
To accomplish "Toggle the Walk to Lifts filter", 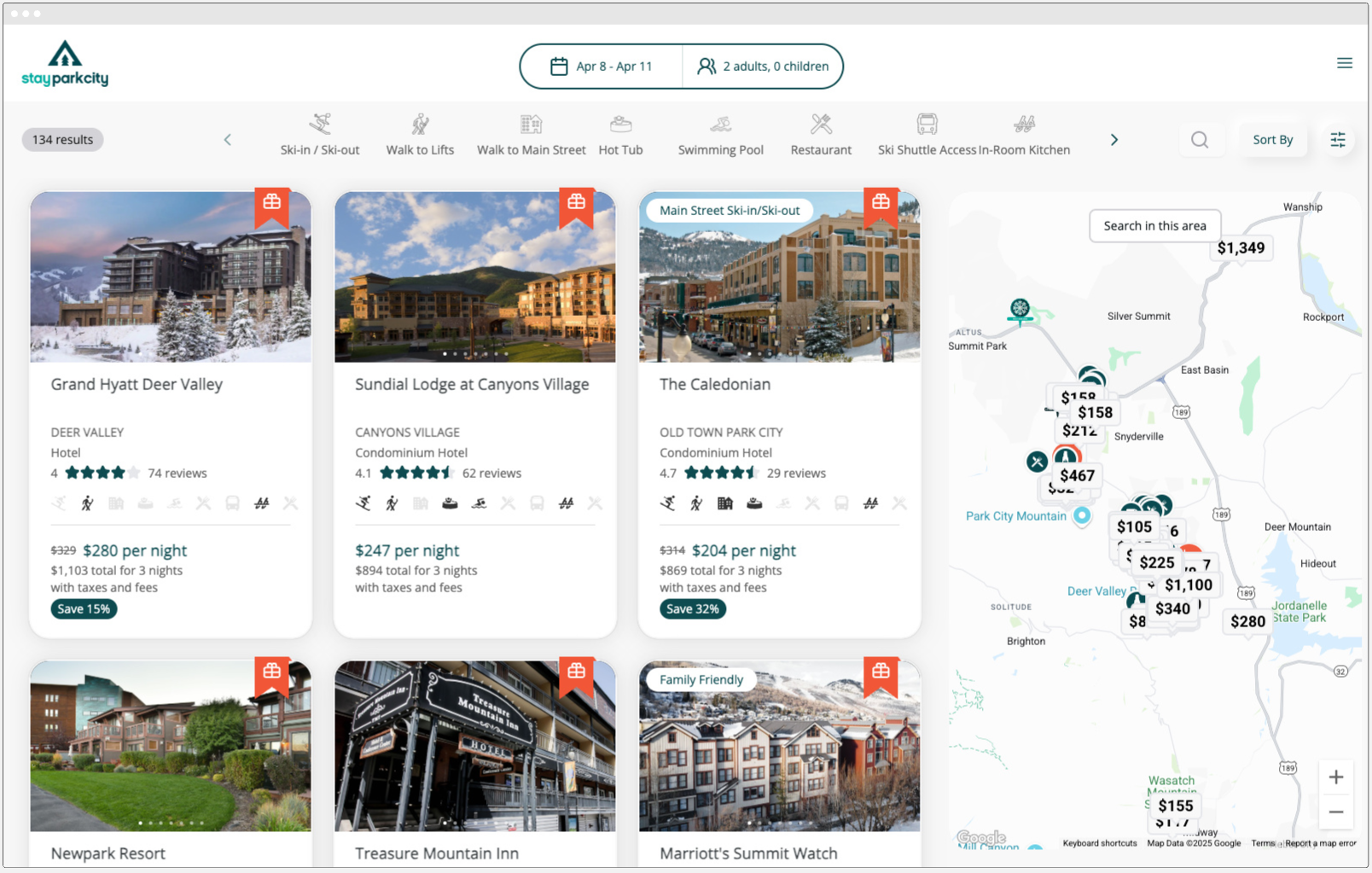I will (x=420, y=136).
